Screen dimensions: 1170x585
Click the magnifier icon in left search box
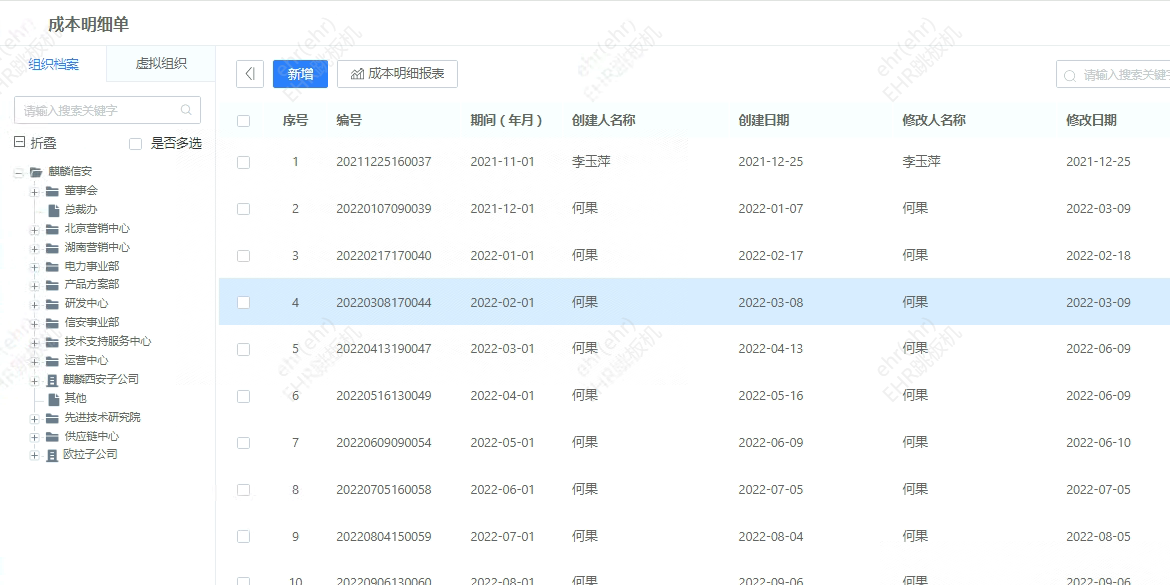186,110
